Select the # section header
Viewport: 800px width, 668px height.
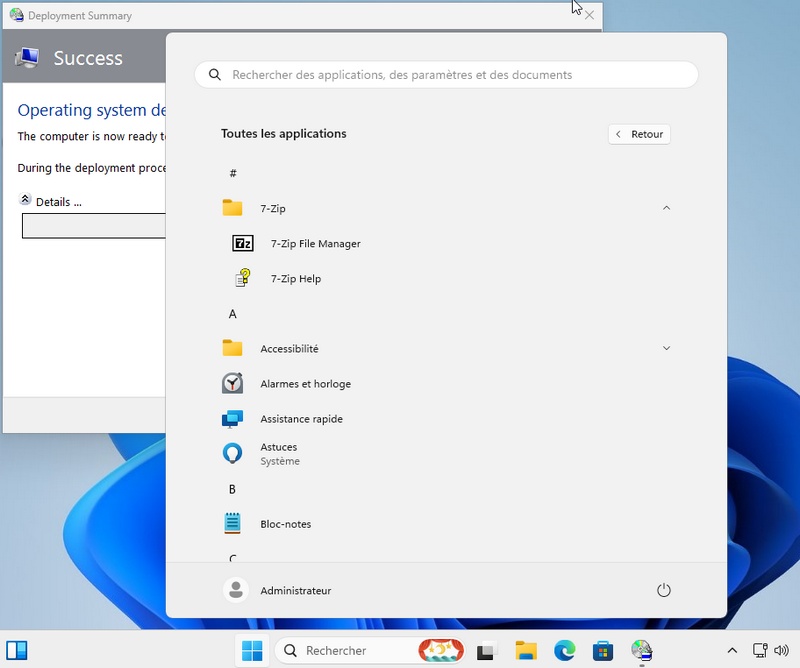(233, 173)
